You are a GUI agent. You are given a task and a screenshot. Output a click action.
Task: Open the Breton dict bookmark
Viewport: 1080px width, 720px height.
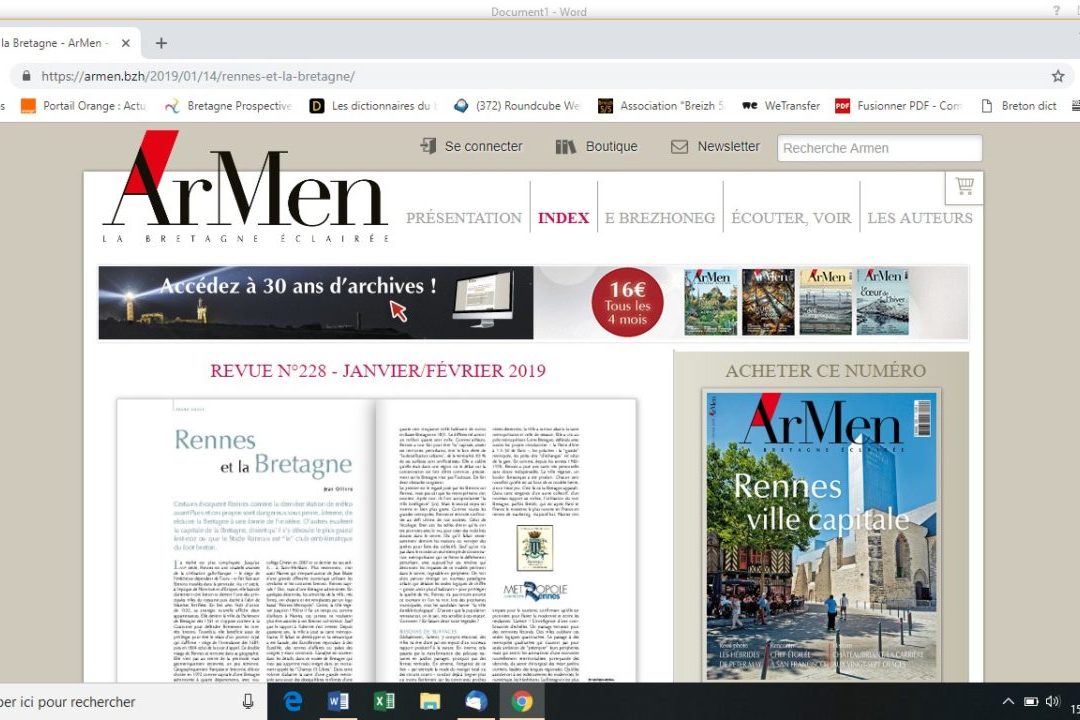click(x=1019, y=106)
